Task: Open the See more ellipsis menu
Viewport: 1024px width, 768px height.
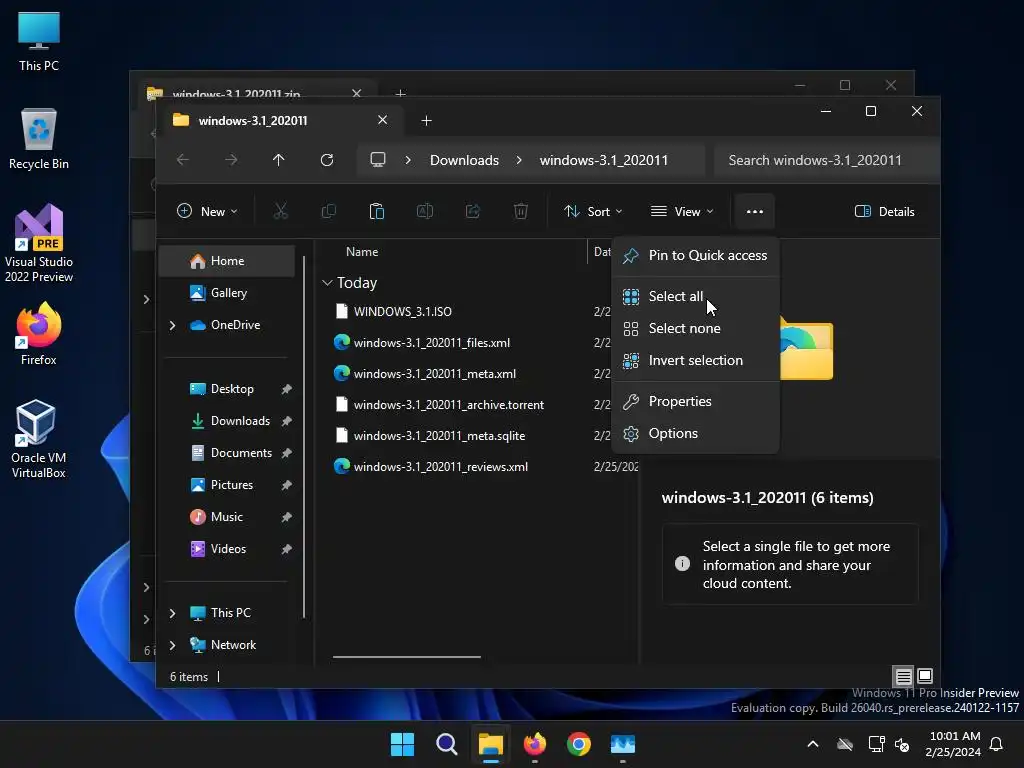Action: [754, 211]
